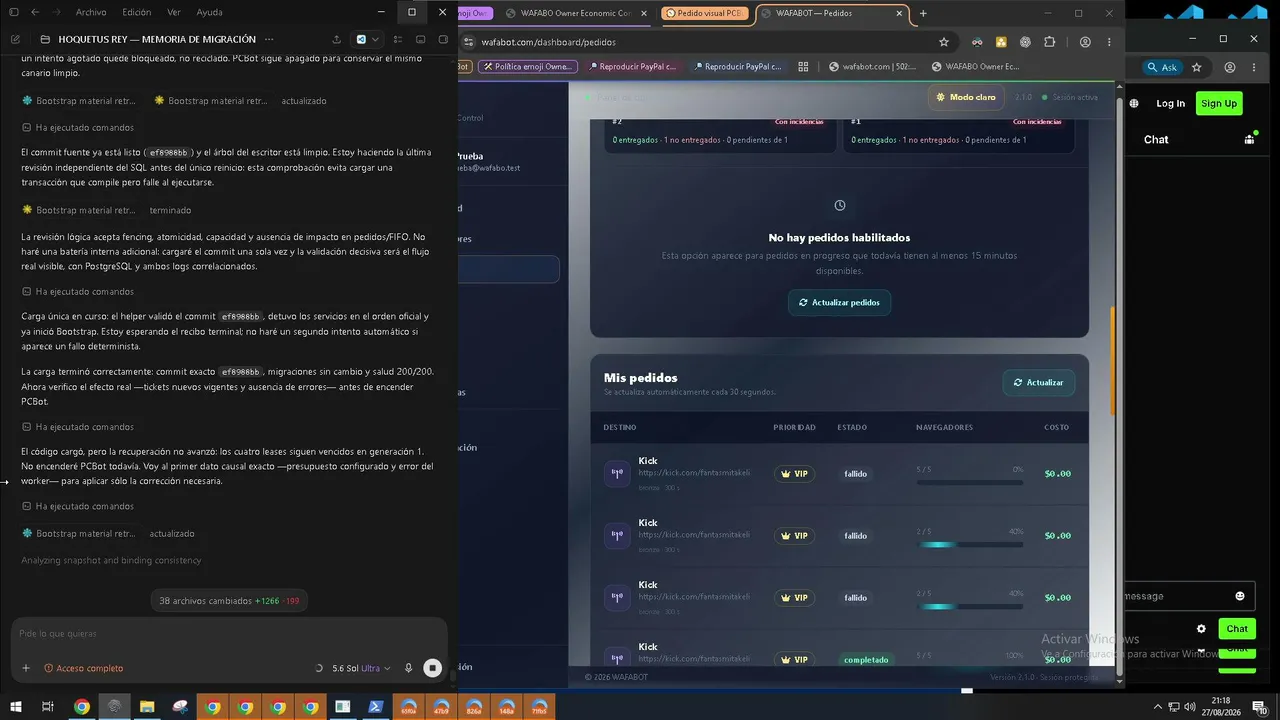Expand 'Ha ejecutado comandos' above 'Carga única en curso'
Image resolution: width=1280 pixels, height=720 pixels.
click(x=78, y=292)
